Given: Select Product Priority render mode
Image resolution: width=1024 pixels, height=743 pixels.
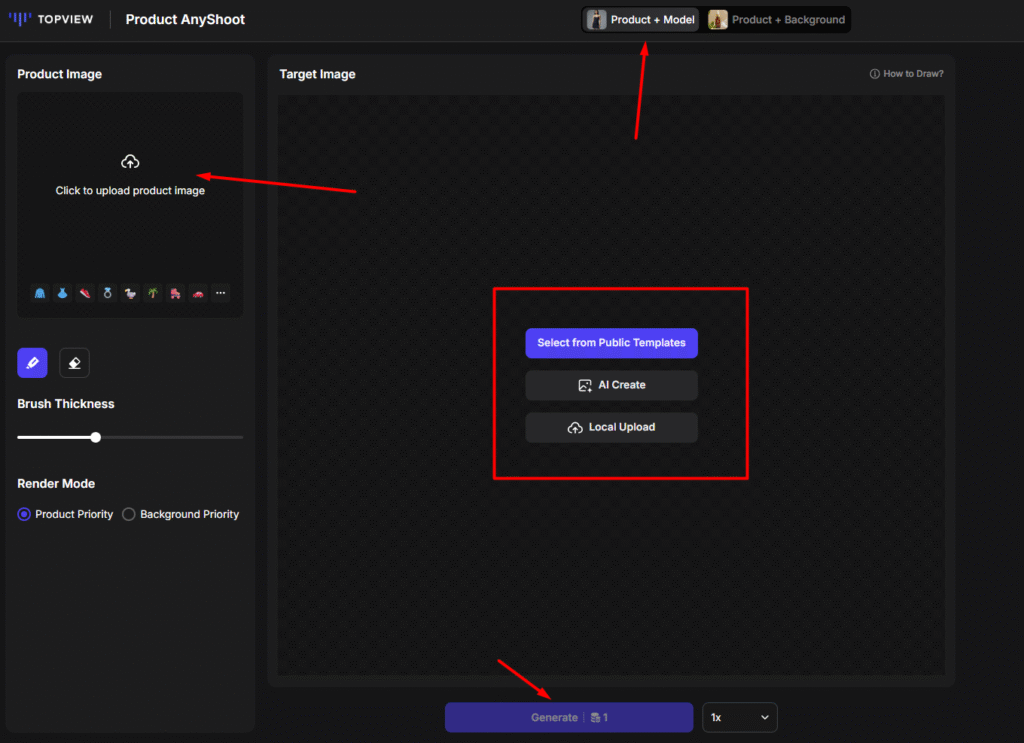Looking at the screenshot, I should tap(25, 514).
